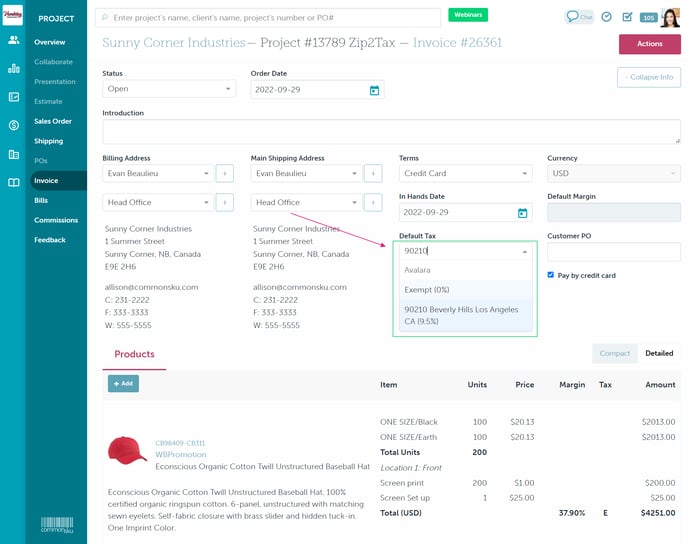Click plus button beside Billing Address contact
Viewport: 688px width, 544px height.
click(x=223, y=173)
